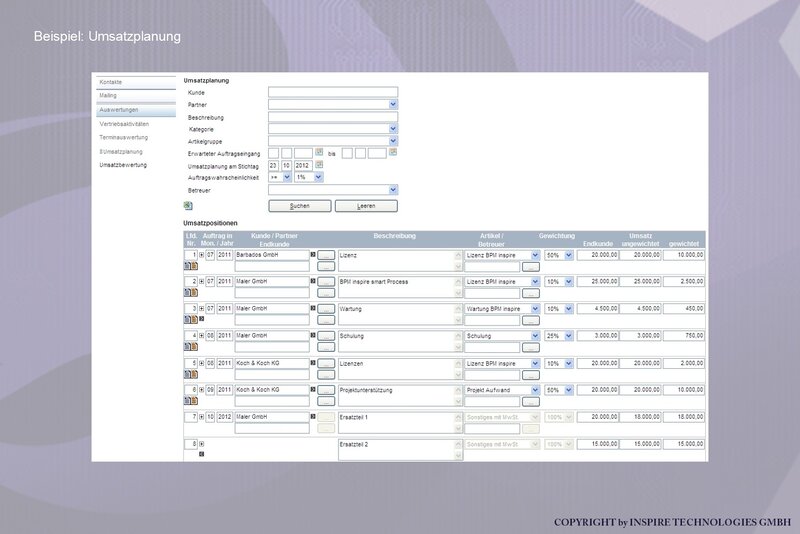Open calendar icon after the 'bis' date fields
This screenshot has height=534, width=800.
(393, 152)
